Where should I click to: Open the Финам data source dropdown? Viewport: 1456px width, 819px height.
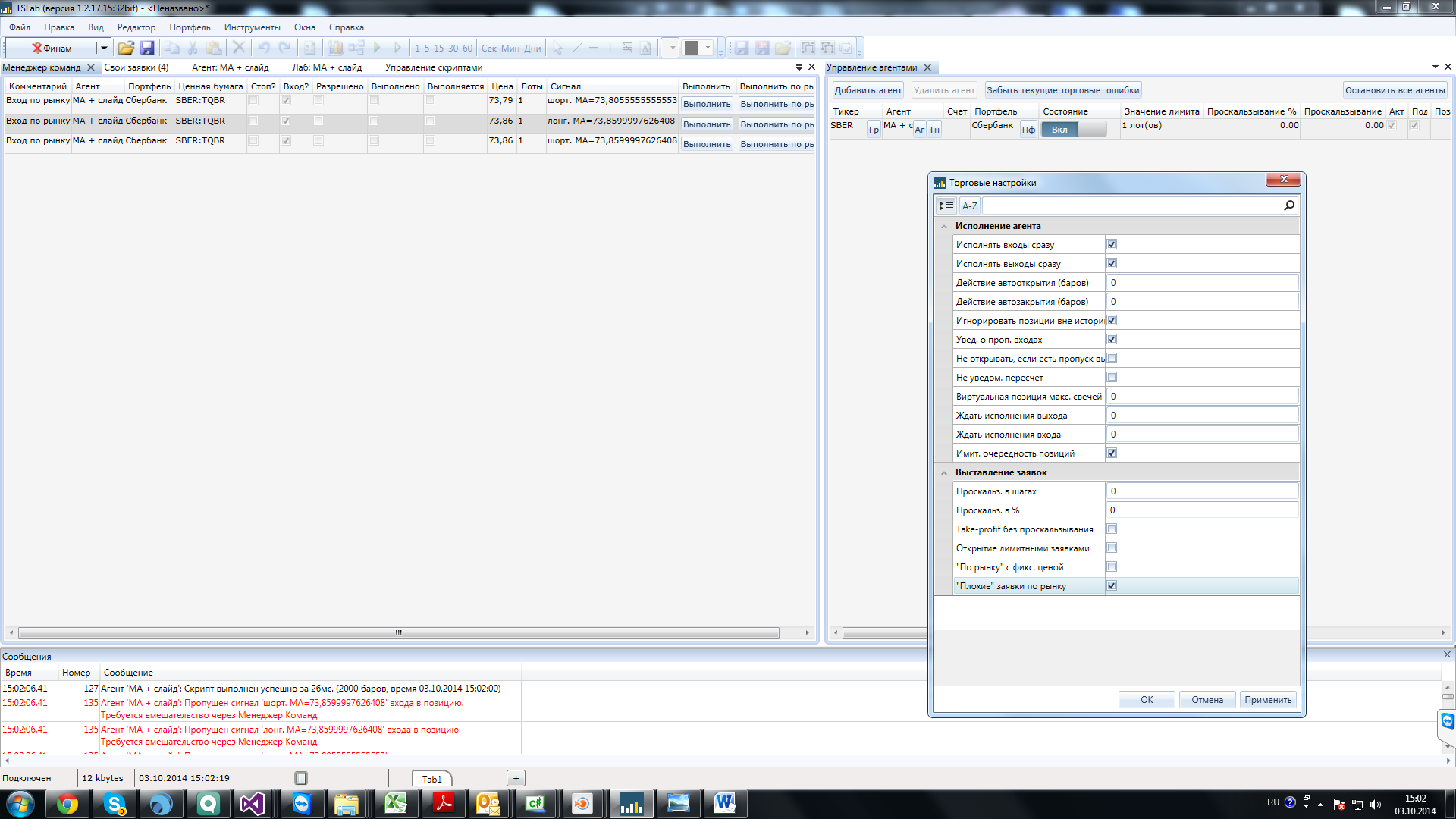[103, 48]
